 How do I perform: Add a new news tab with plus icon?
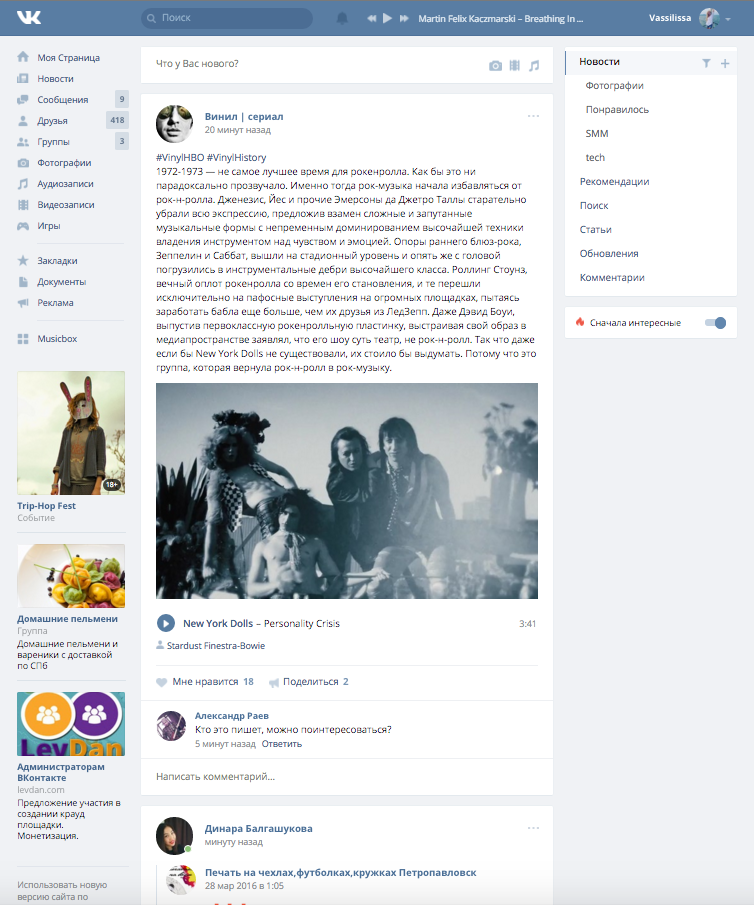(x=725, y=63)
